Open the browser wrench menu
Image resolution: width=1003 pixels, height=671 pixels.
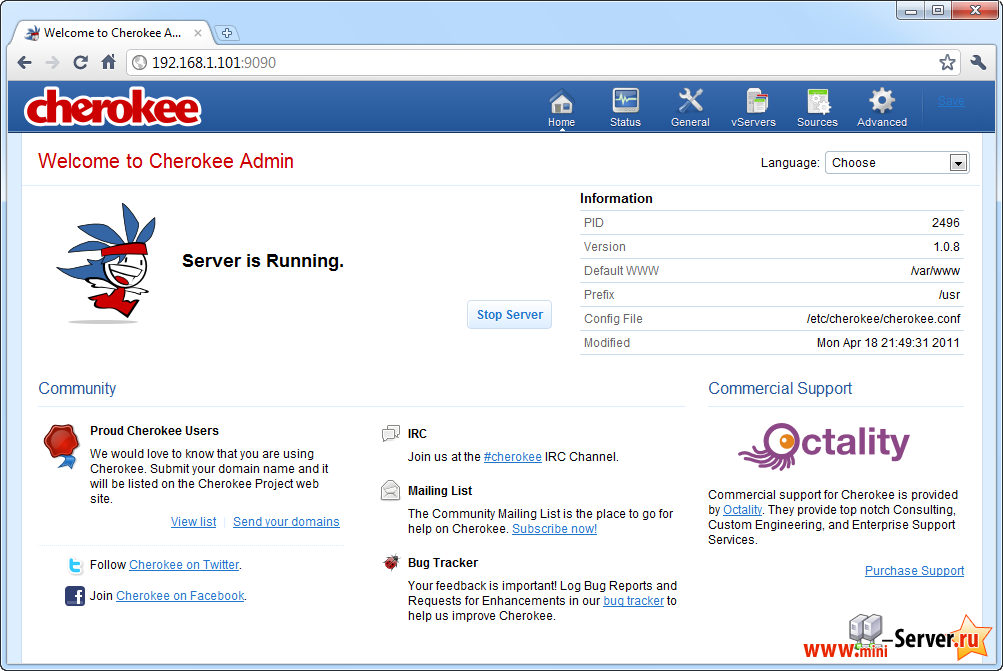(978, 62)
